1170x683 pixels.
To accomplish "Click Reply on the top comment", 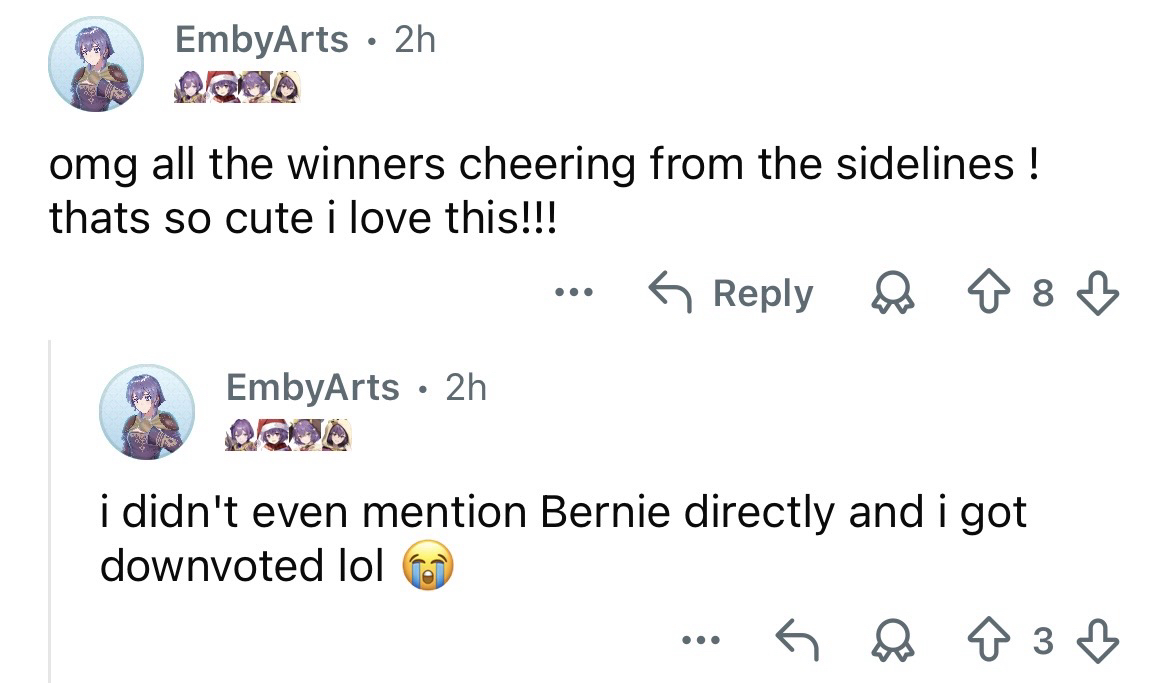I will [x=731, y=294].
